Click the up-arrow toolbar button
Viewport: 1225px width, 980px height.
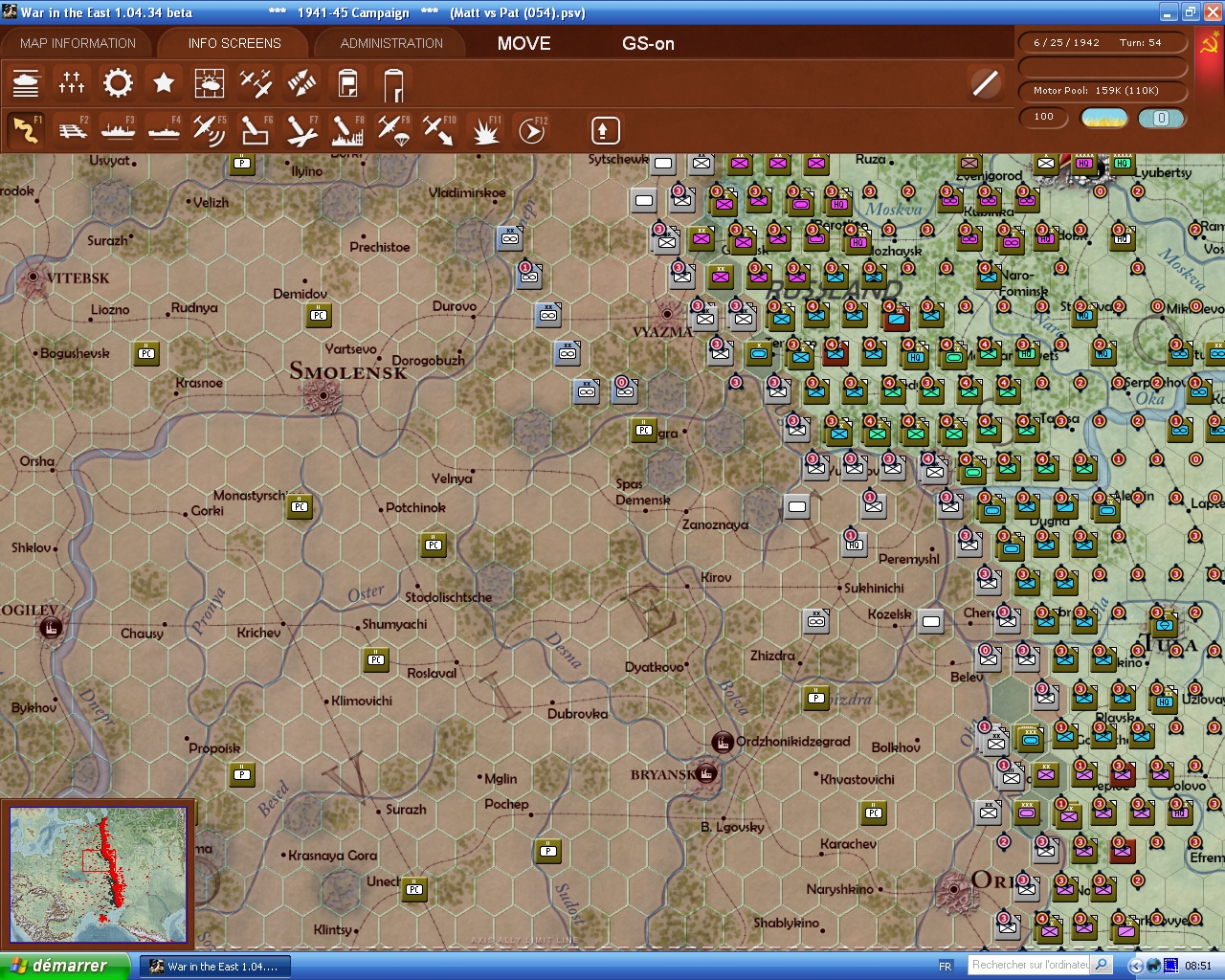(x=605, y=130)
